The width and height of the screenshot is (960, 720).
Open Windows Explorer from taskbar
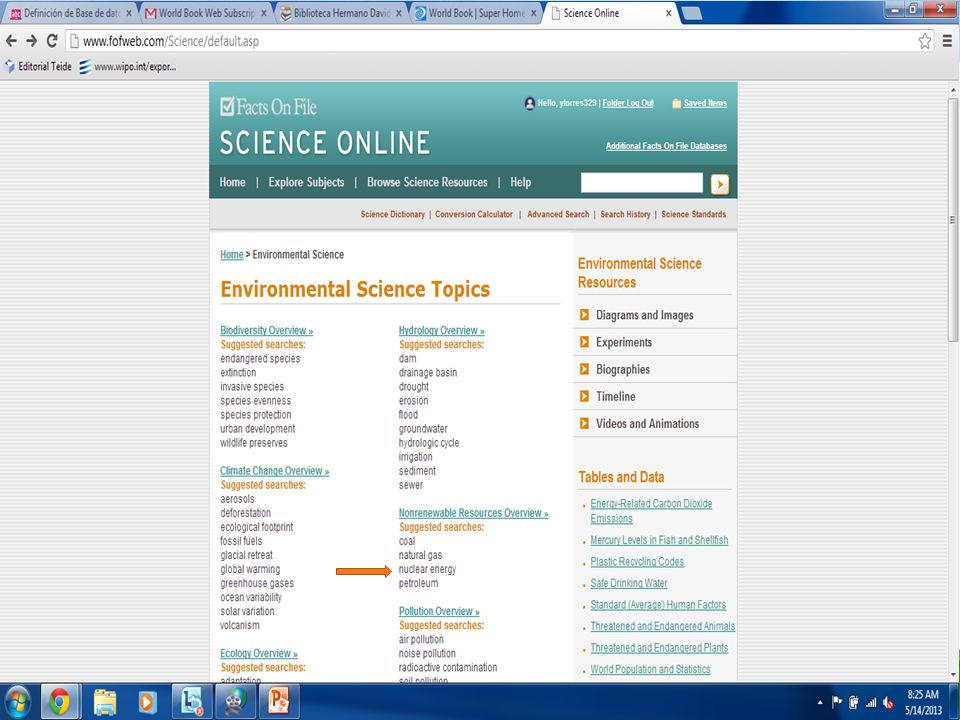click(105, 702)
